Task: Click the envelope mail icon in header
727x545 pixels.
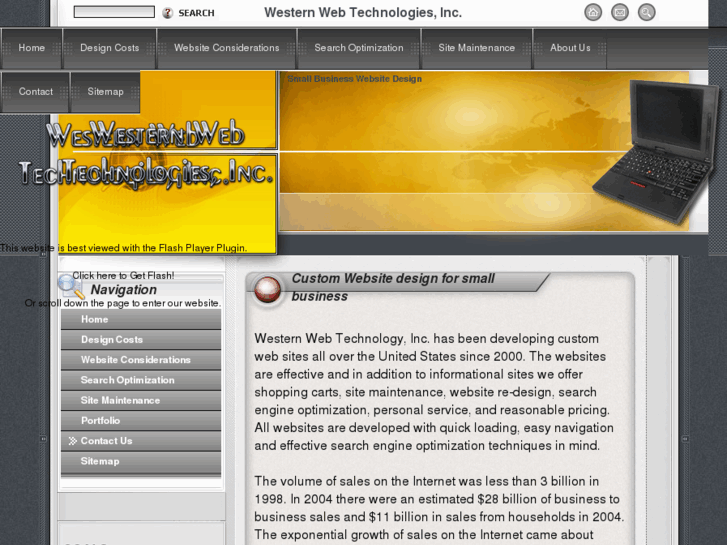Action: coord(619,13)
